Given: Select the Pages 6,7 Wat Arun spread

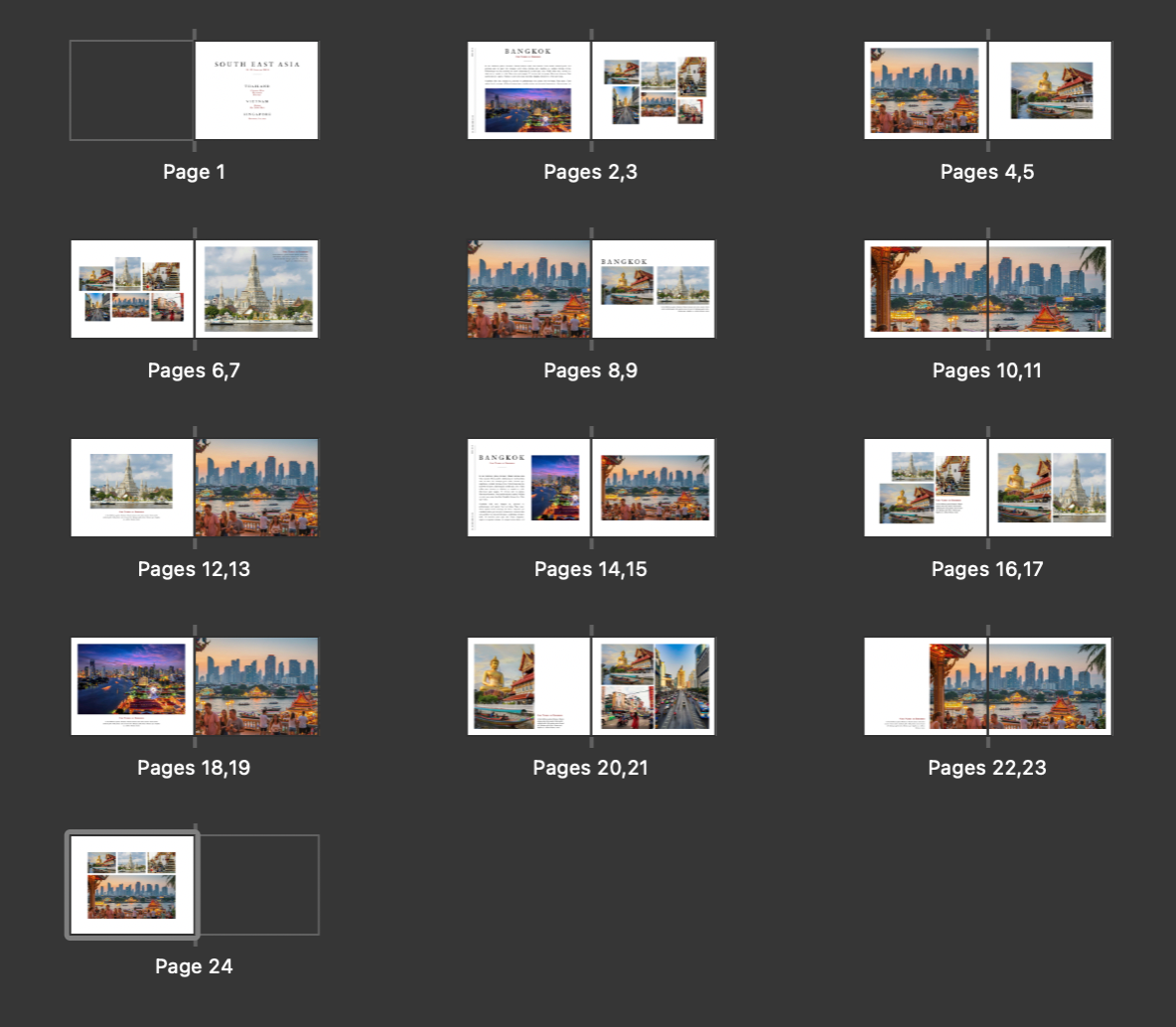Looking at the screenshot, I should (194, 288).
